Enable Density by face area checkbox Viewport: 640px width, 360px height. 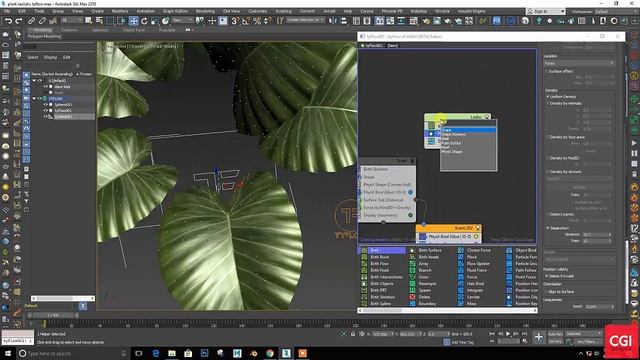tap(548, 137)
